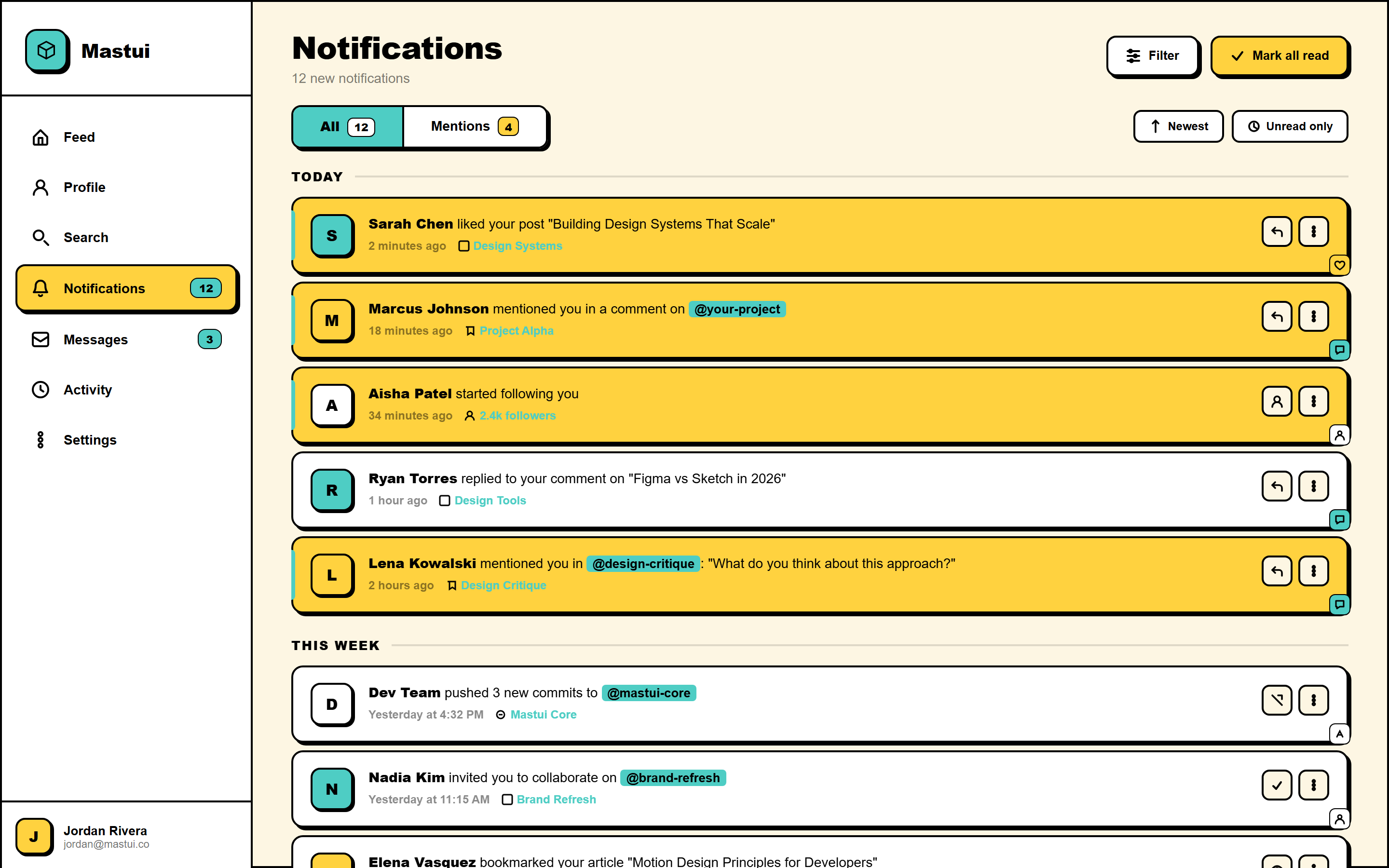The image size is (1389, 868).
Task: Click the @your-project mention tag
Action: [x=737, y=309]
